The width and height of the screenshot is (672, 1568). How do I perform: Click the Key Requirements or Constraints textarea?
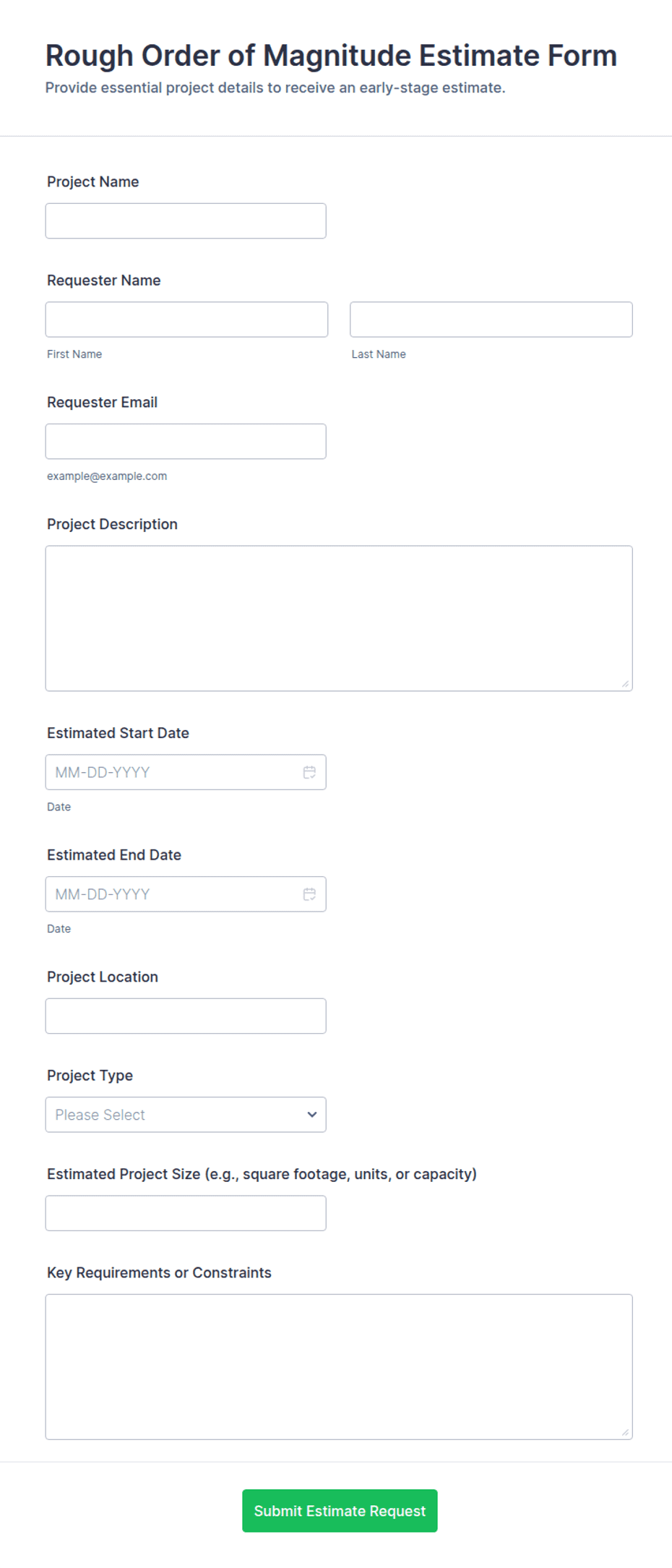point(339,1367)
